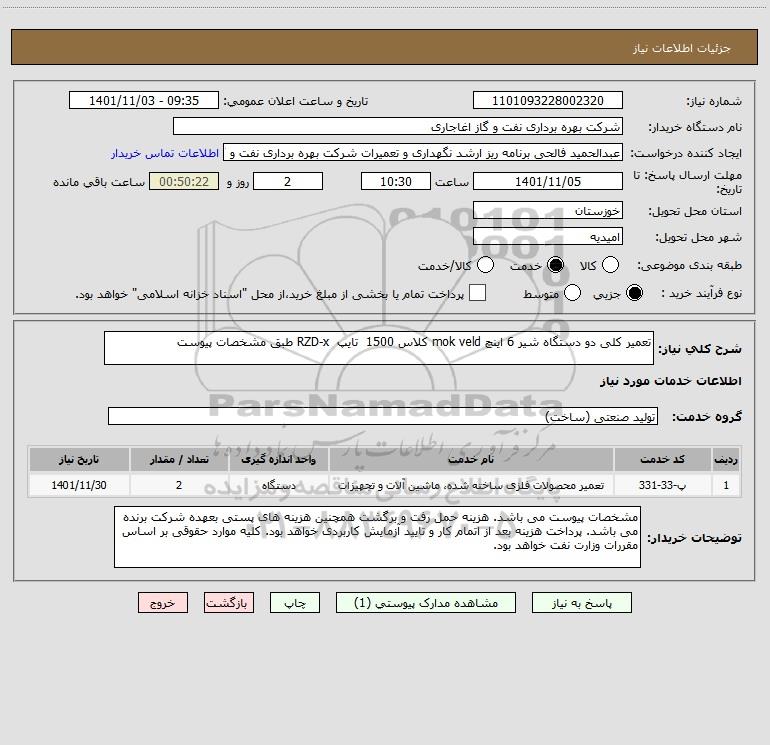The width and height of the screenshot is (770, 745).
Task: Click the deadline date field 1401/11/05
Action: (548, 181)
